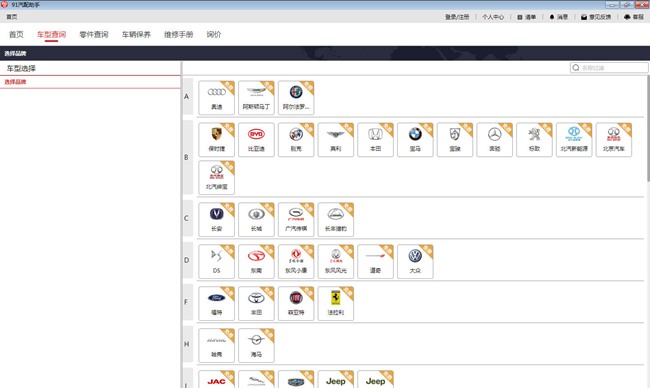The image size is (650, 388).
Task: Open the Great Wall (长城) brand
Action: tap(256, 220)
